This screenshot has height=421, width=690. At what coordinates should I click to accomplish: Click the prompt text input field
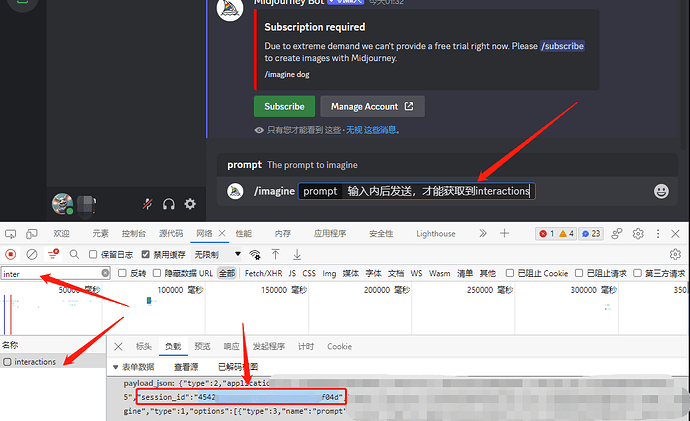tap(416, 191)
